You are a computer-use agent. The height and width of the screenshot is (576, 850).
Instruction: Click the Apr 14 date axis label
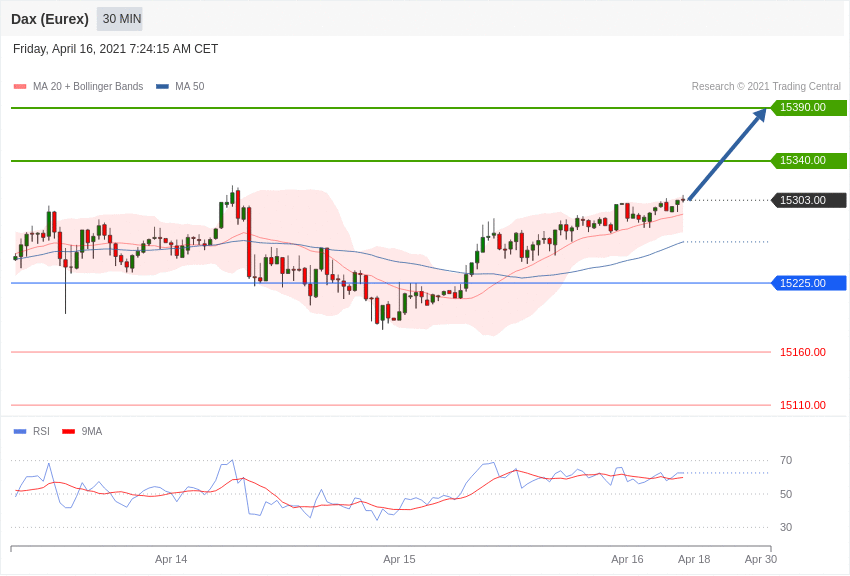(x=171, y=559)
